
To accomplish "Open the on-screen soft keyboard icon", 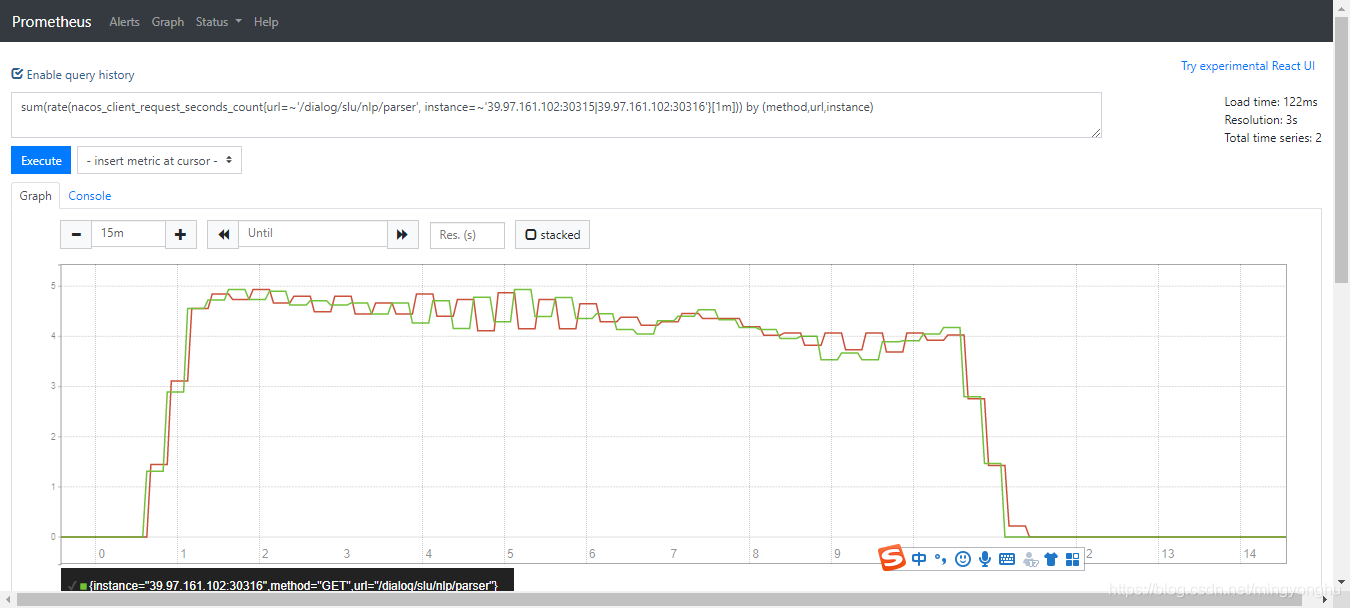I will click(x=1006, y=559).
